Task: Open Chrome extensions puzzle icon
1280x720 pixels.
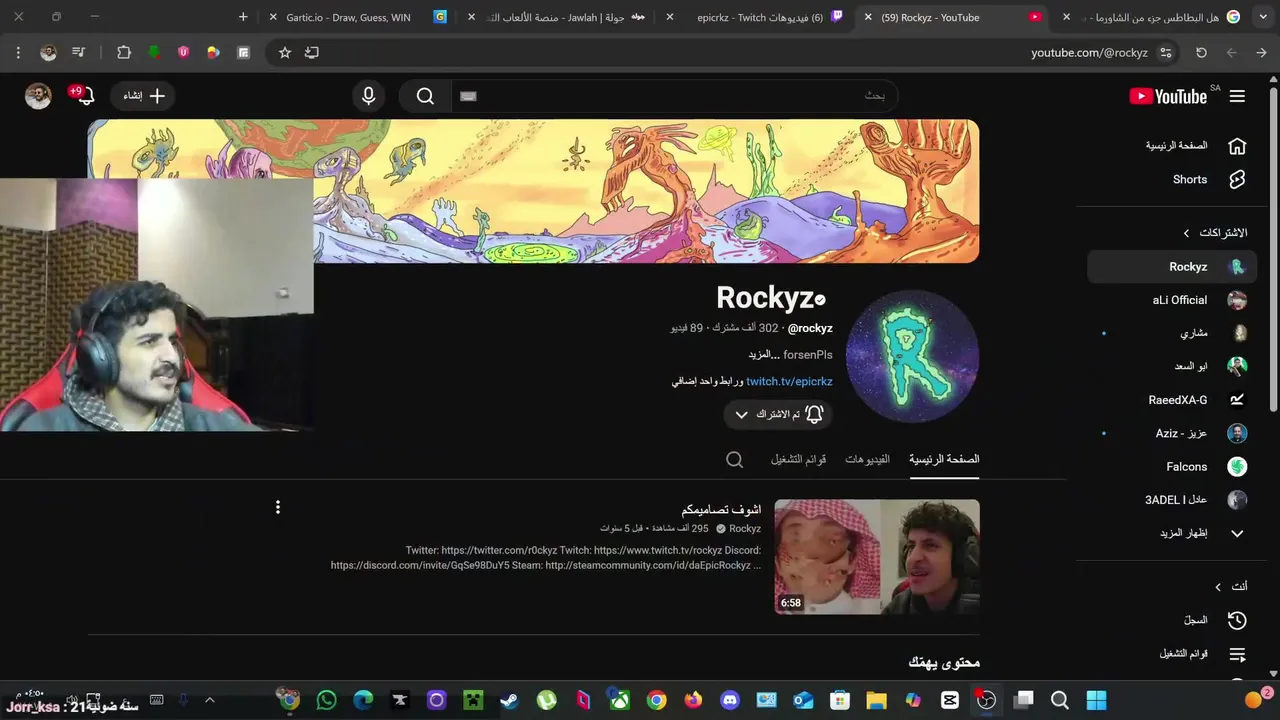Action: click(x=124, y=52)
